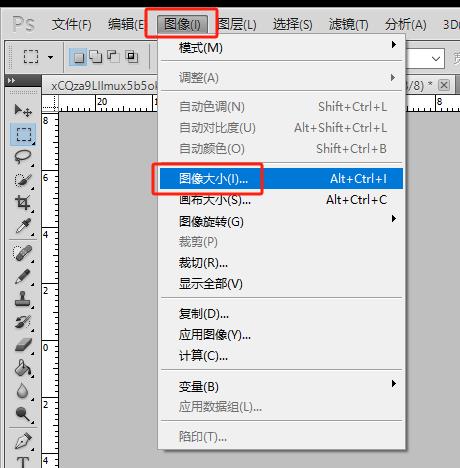The height and width of the screenshot is (468, 460).
Task: Expand the 模式(M) submenu
Action: 282,48
